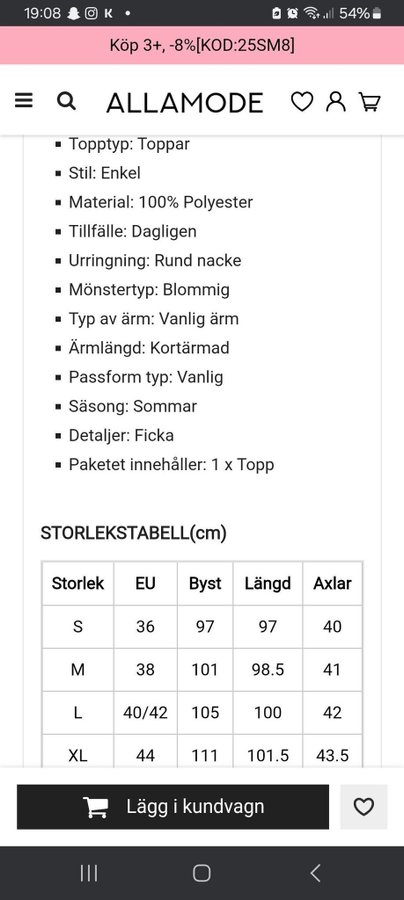Tap the pink promo banner KOD:25SM8
Screen dimensions: 404x900
point(202,45)
